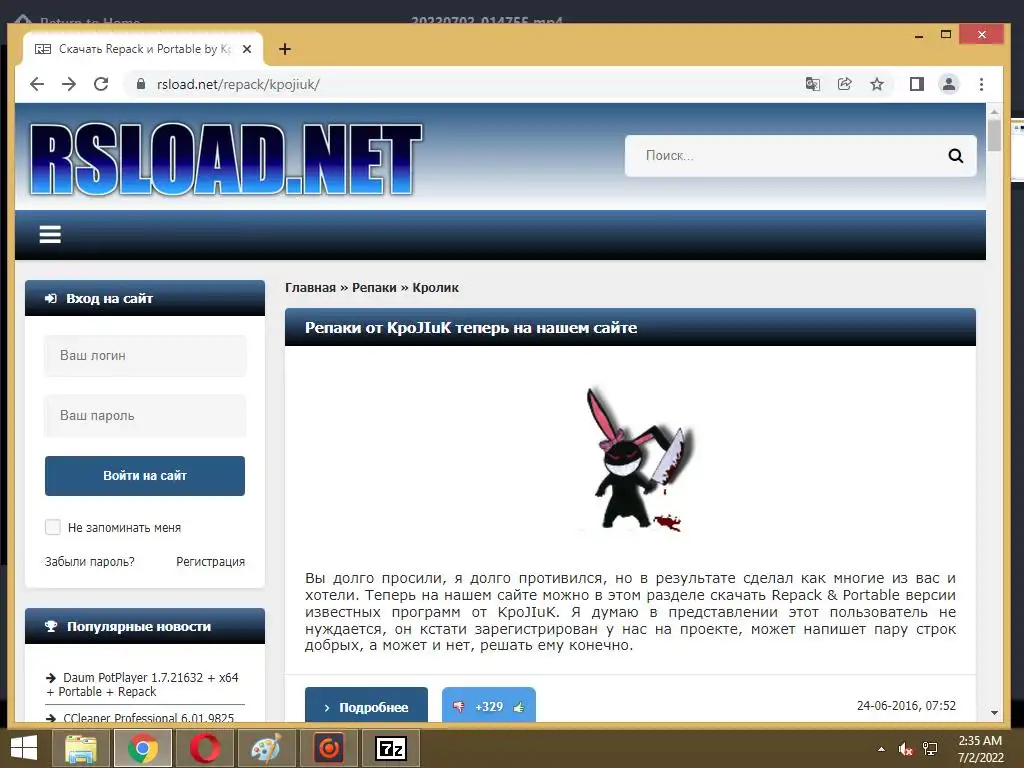
Task: Open File Explorer from taskbar
Action: click(x=80, y=748)
